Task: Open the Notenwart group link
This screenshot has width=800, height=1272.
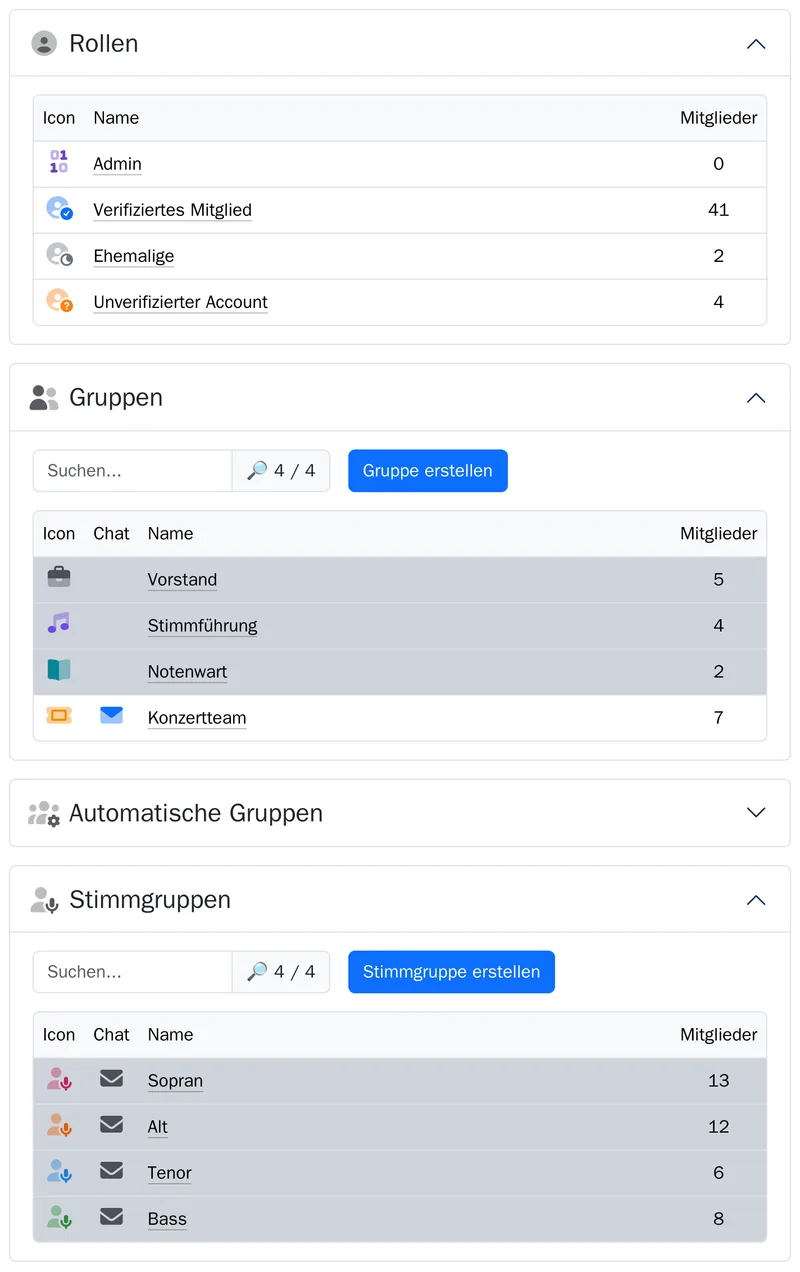Action: coord(187,672)
